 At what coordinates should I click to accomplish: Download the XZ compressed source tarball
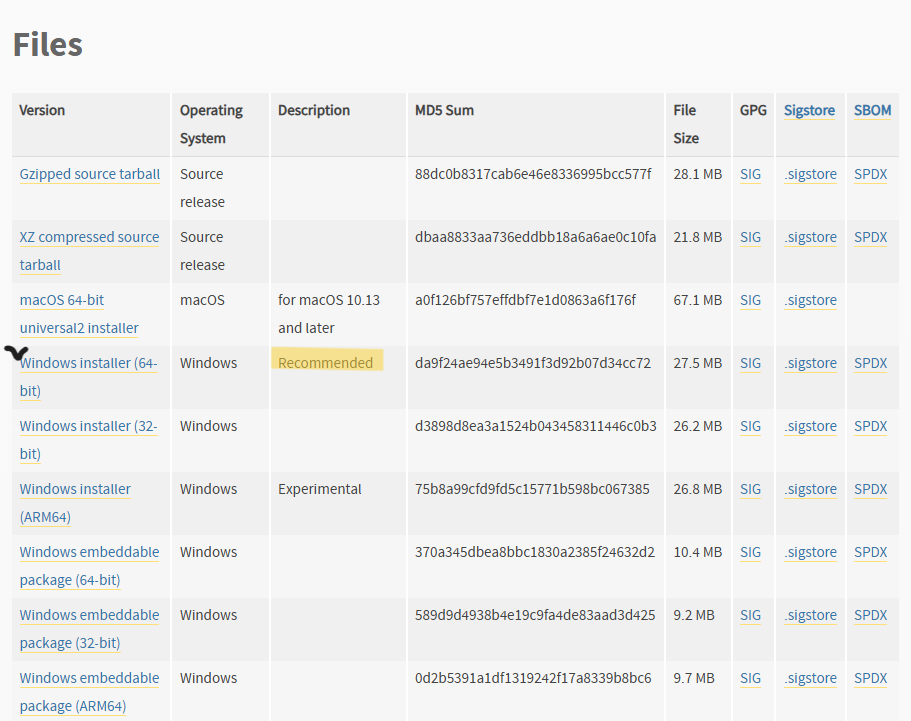(x=89, y=251)
